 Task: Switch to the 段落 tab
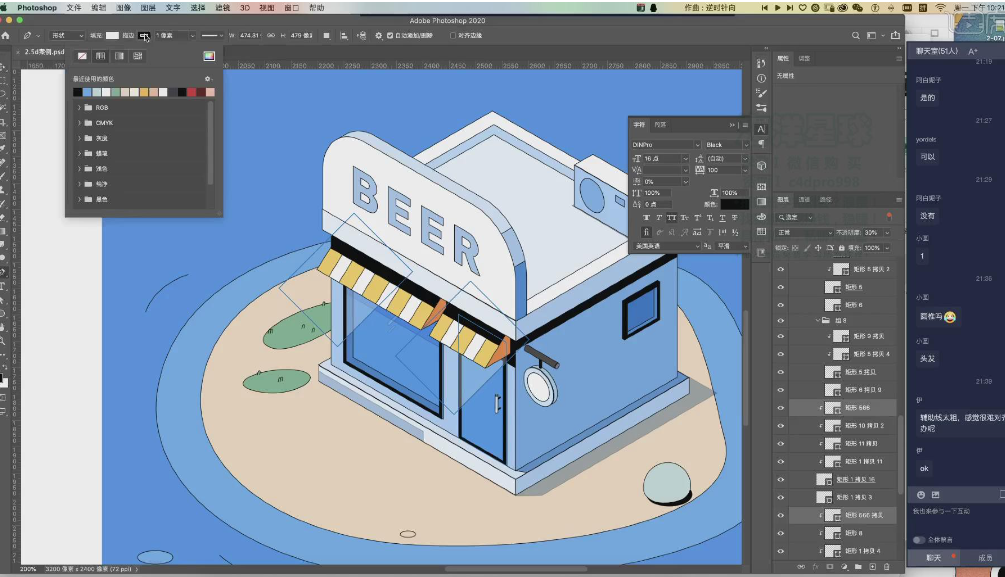[660, 125]
